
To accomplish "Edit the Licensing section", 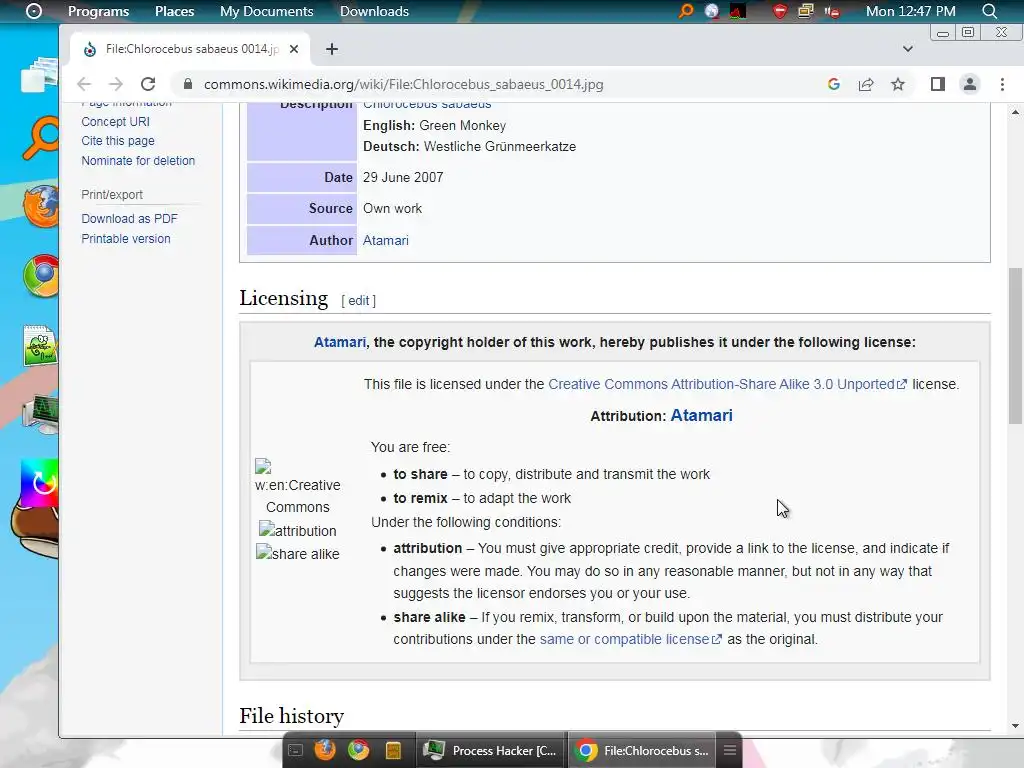I will click(359, 300).
